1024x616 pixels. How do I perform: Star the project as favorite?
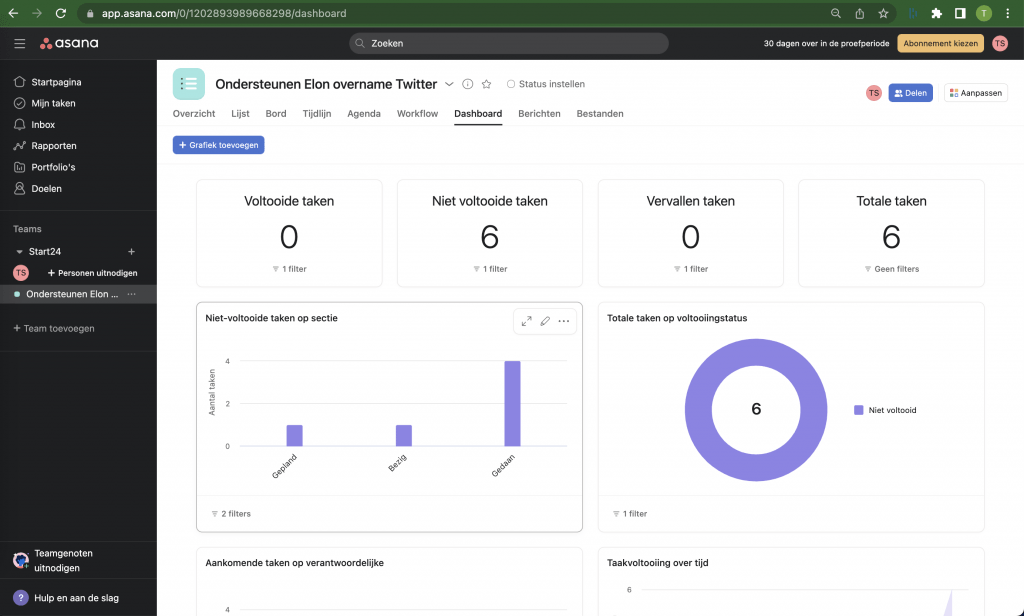(x=487, y=84)
